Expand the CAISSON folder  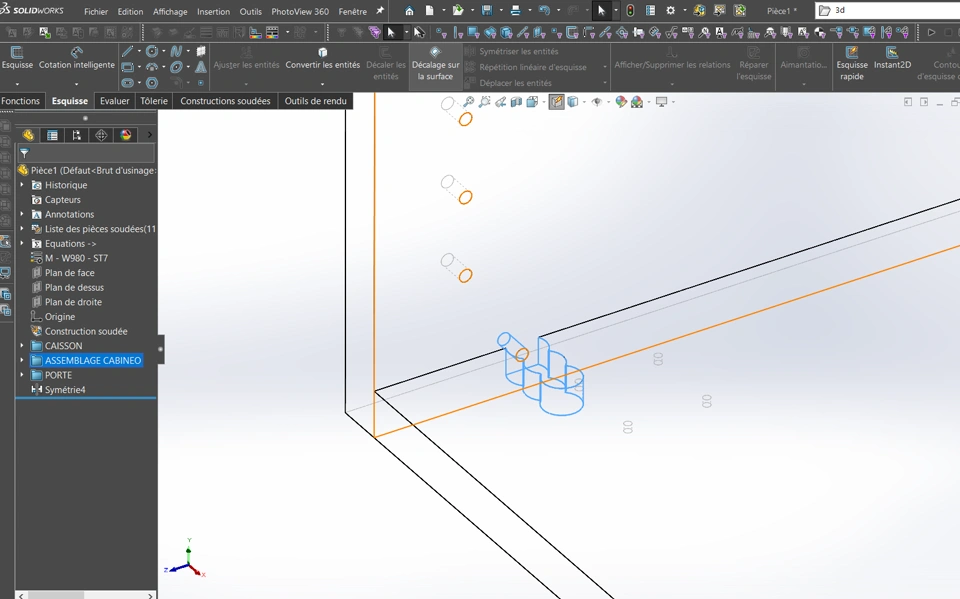pyautogui.click(x=22, y=346)
